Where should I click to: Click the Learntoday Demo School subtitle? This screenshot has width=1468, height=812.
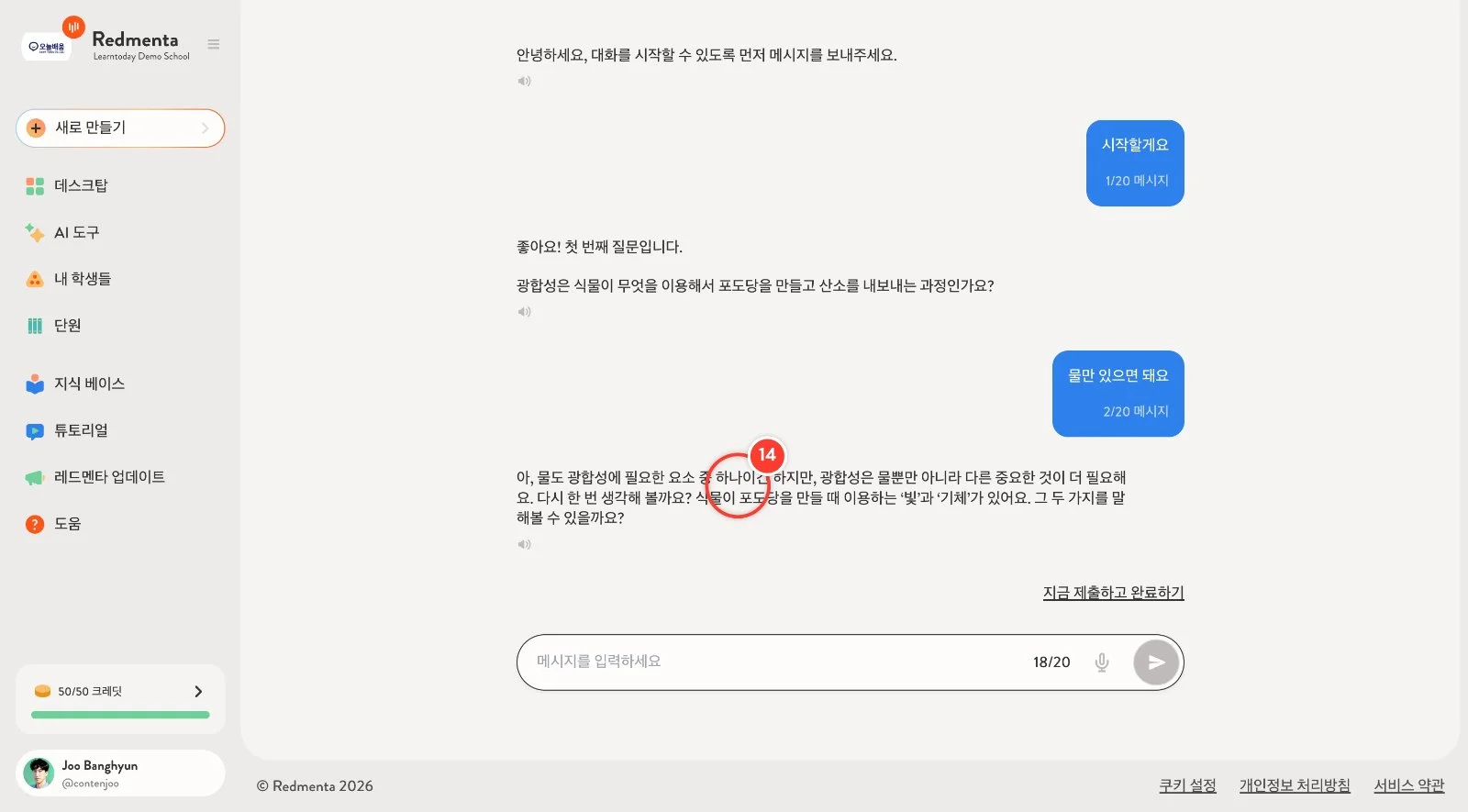[x=141, y=57]
